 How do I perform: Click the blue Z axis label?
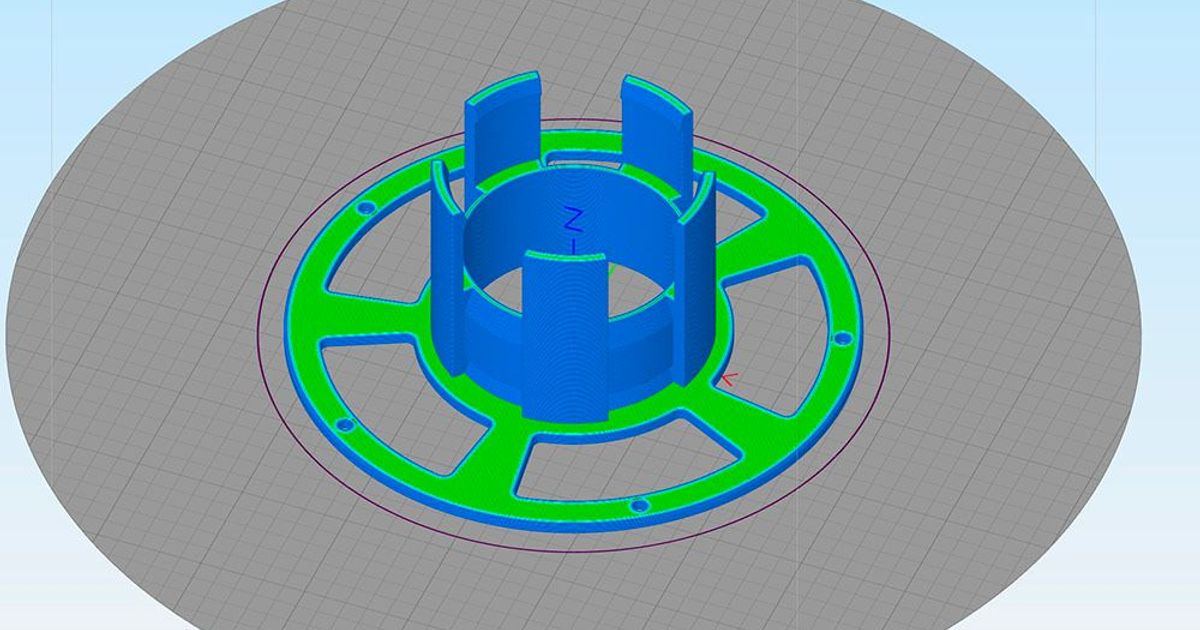click(574, 217)
